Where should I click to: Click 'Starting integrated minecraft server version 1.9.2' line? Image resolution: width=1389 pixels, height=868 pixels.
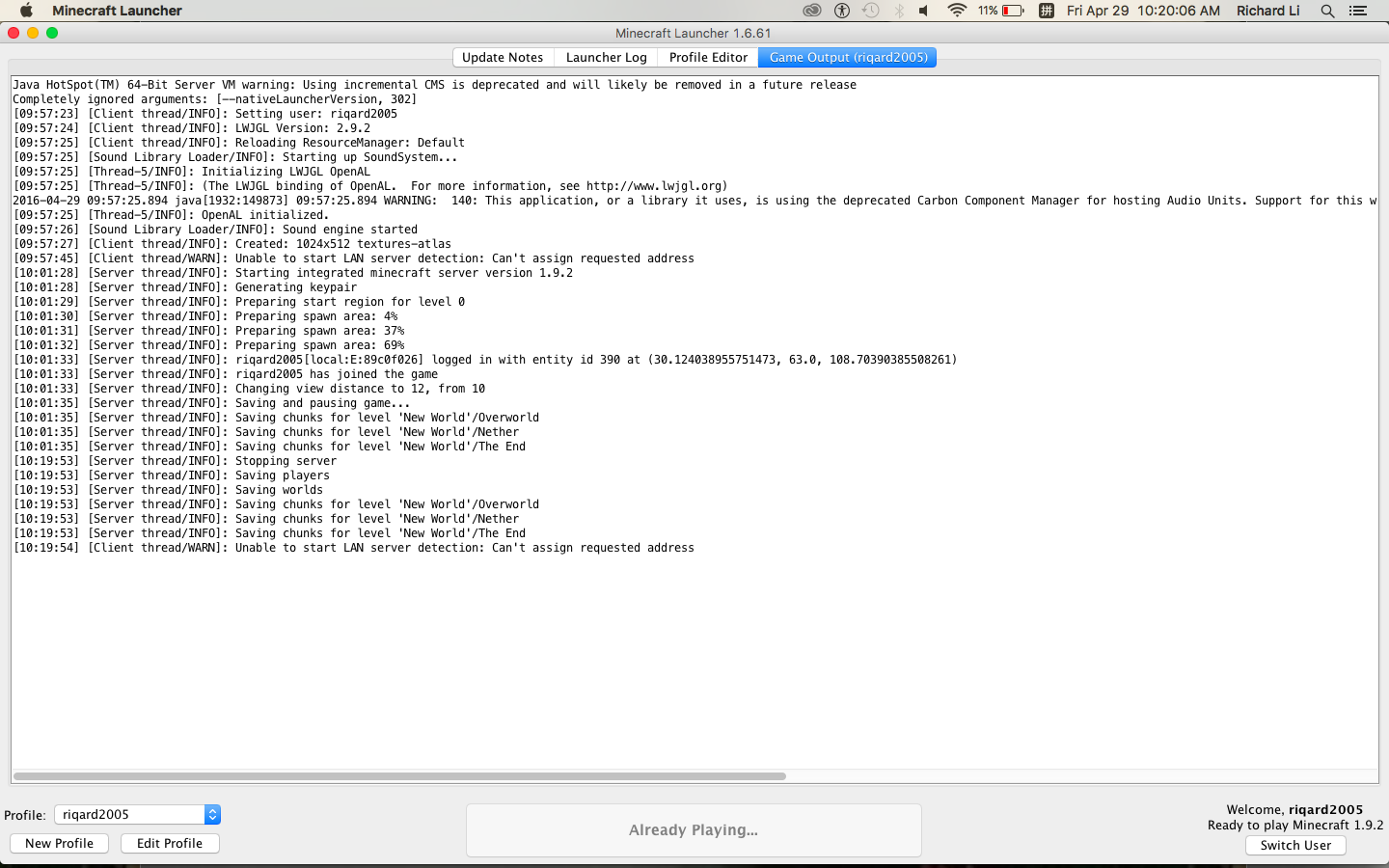tap(293, 273)
